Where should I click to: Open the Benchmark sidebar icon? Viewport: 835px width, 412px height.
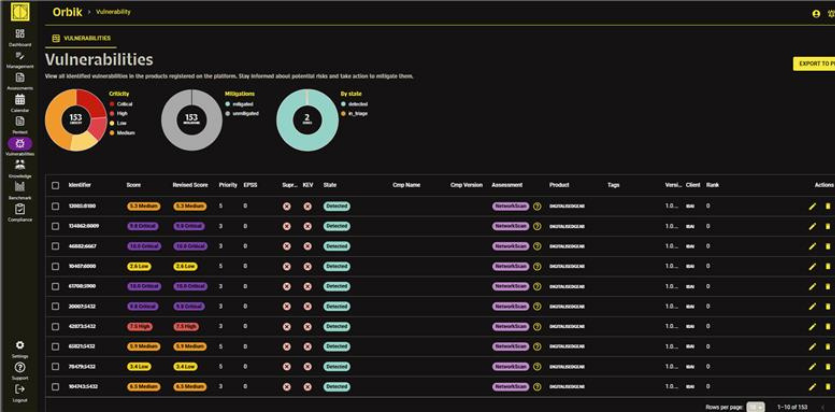pos(20,187)
